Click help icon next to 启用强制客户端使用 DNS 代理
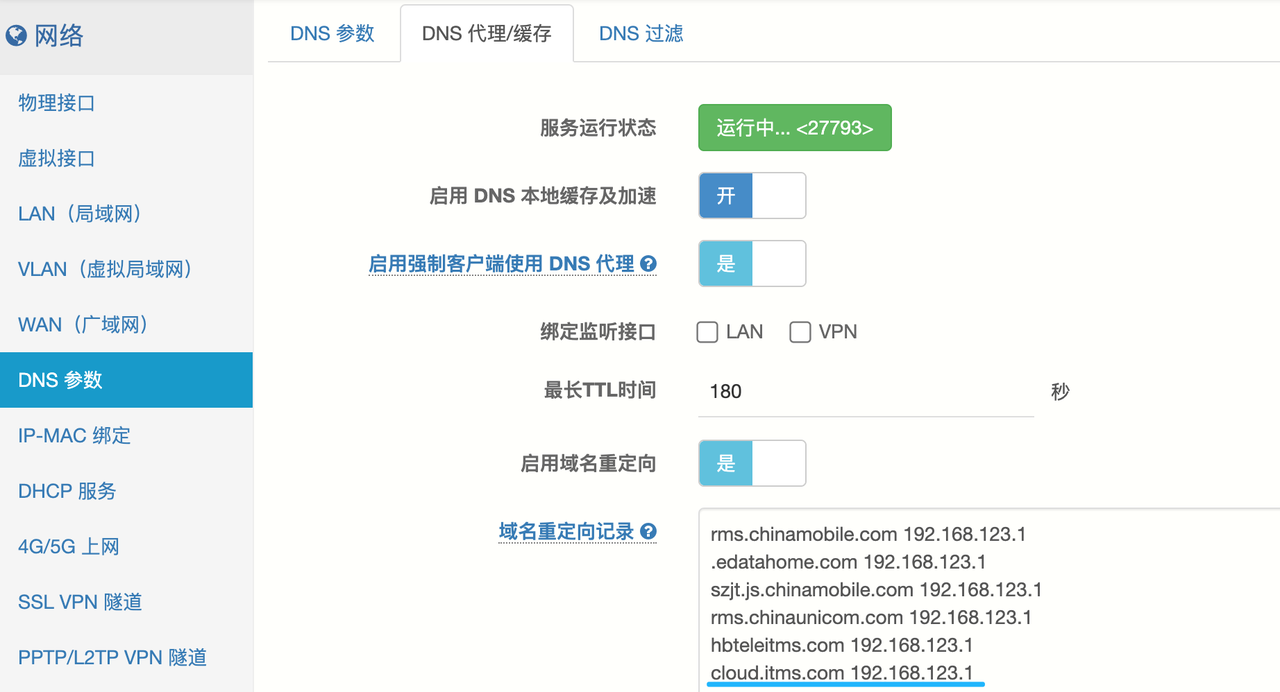Viewport: 1280px width, 692px height. point(649,264)
